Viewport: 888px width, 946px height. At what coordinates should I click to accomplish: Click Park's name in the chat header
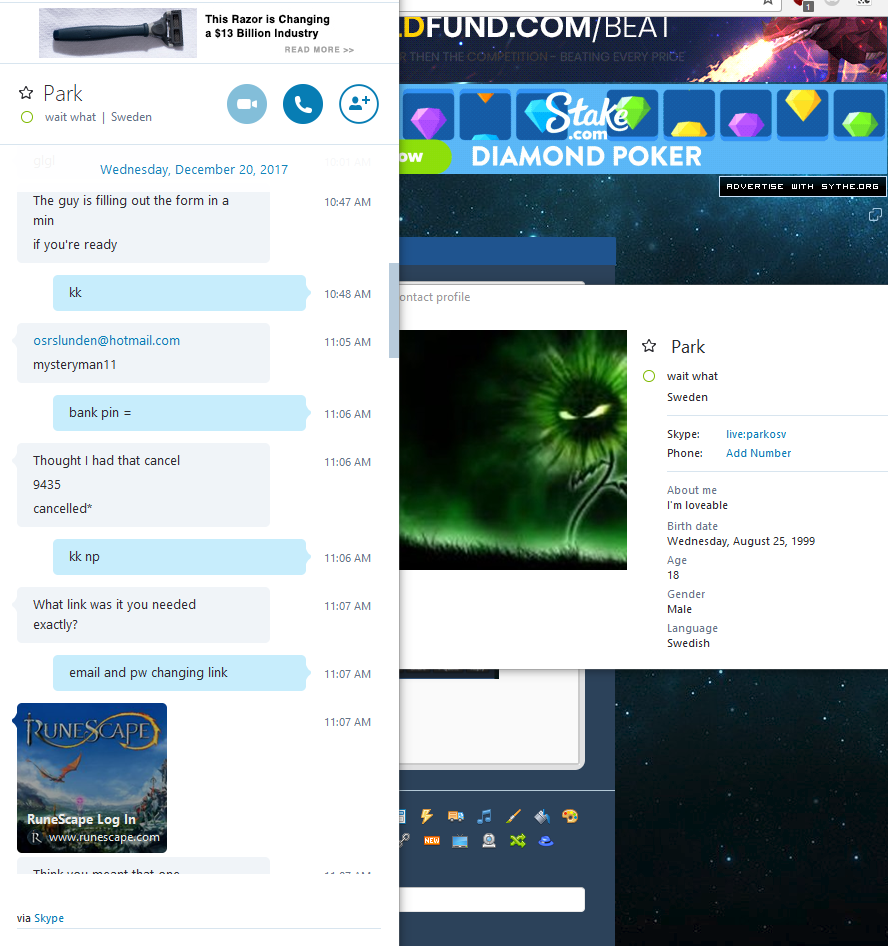(63, 94)
